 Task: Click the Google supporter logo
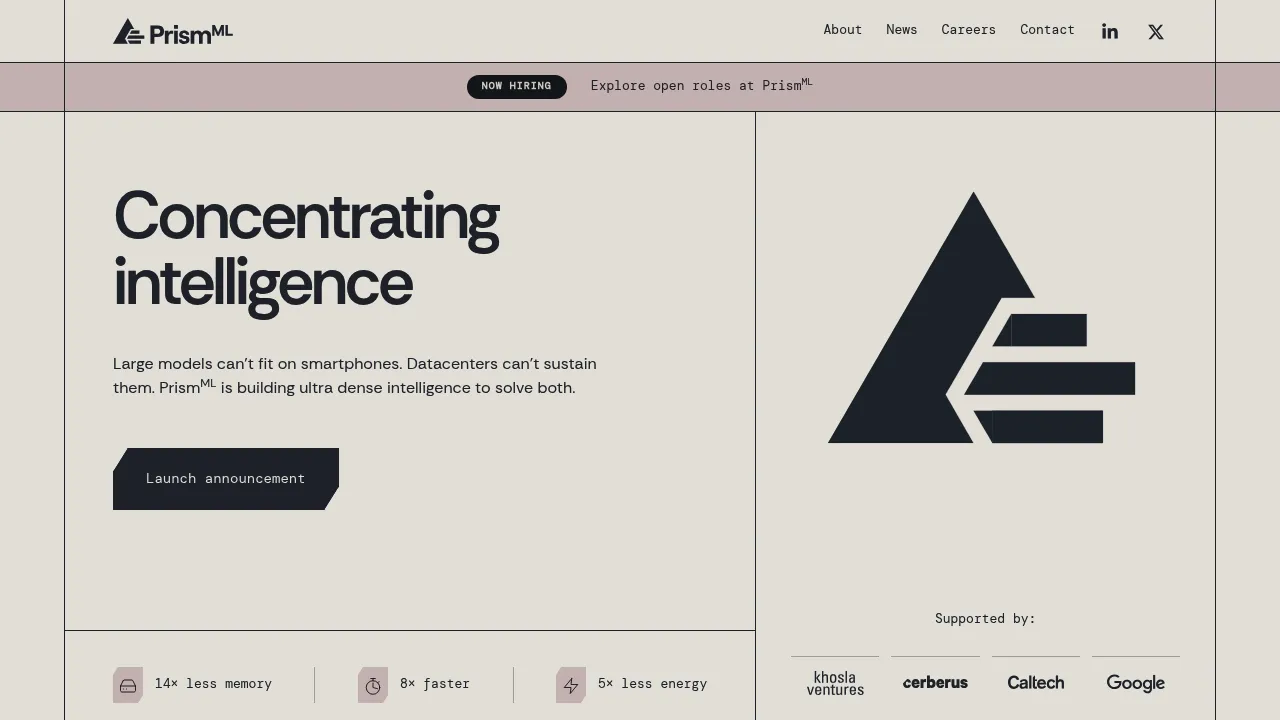[x=1136, y=683]
